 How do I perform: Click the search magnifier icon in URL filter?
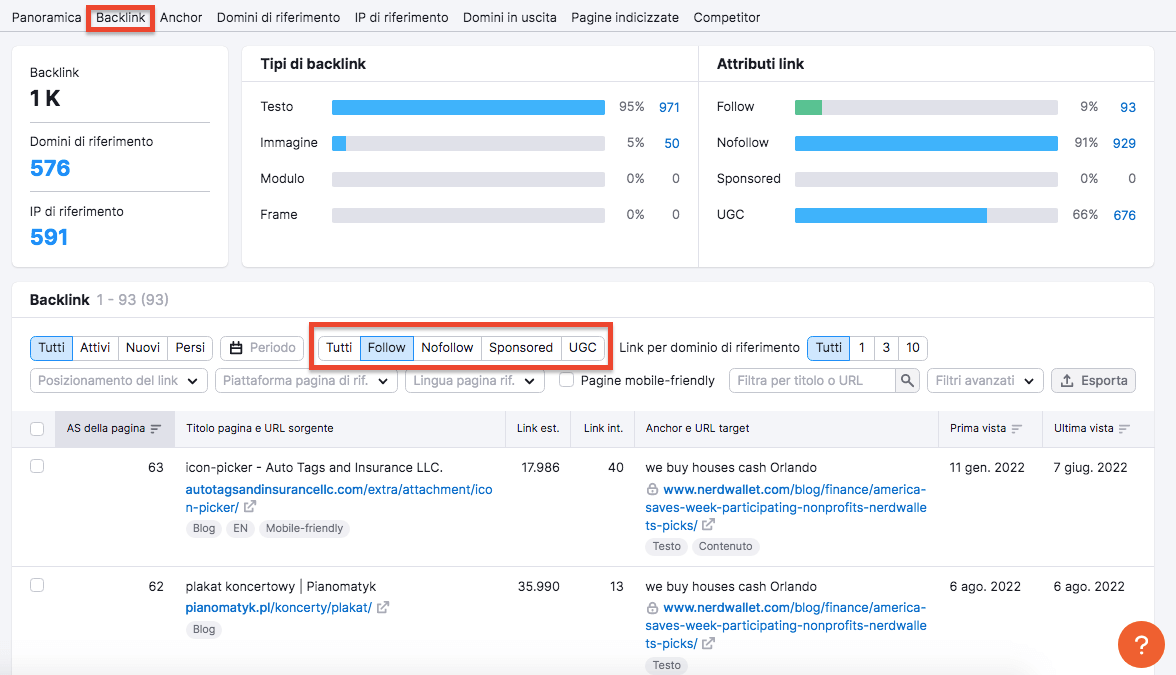click(x=907, y=380)
